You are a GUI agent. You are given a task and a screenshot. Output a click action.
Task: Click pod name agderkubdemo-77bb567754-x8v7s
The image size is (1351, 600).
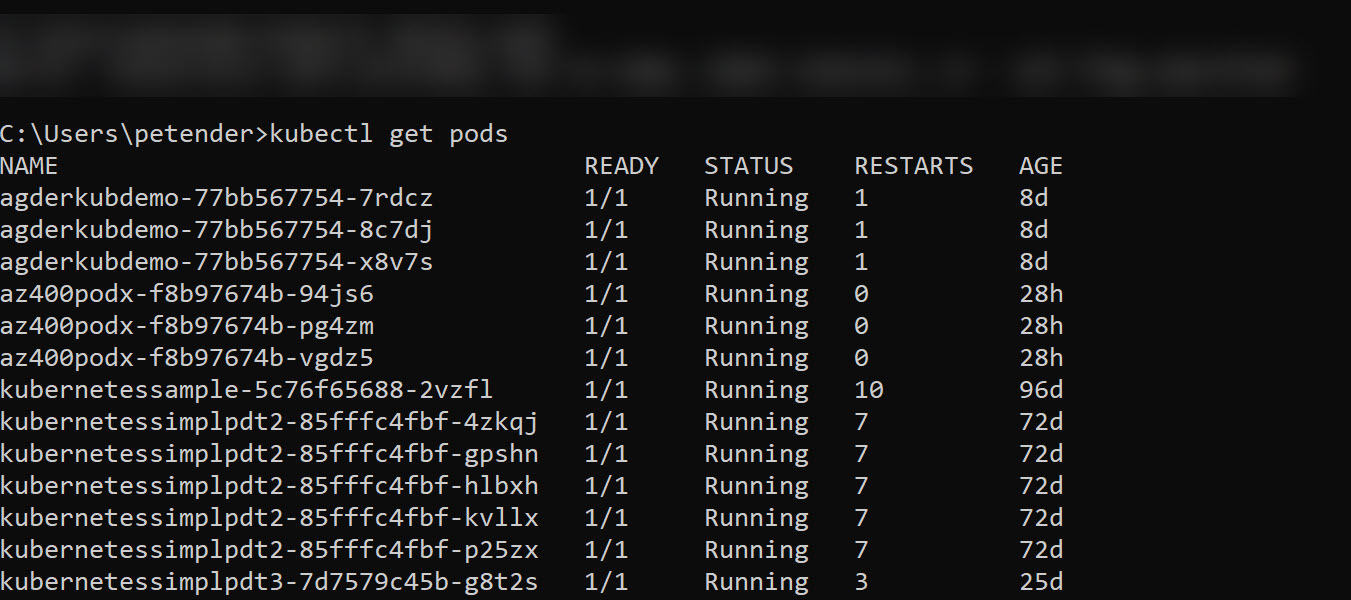click(x=216, y=262)
